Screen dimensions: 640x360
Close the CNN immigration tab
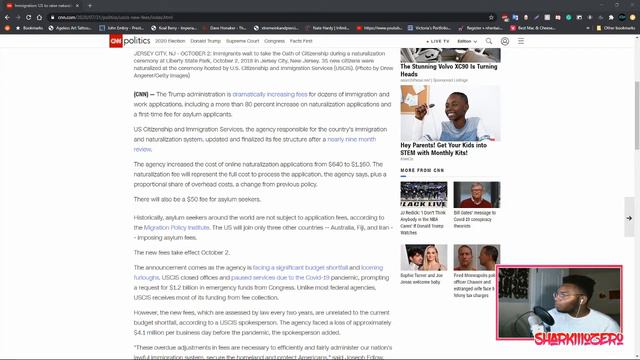(77, 6)
